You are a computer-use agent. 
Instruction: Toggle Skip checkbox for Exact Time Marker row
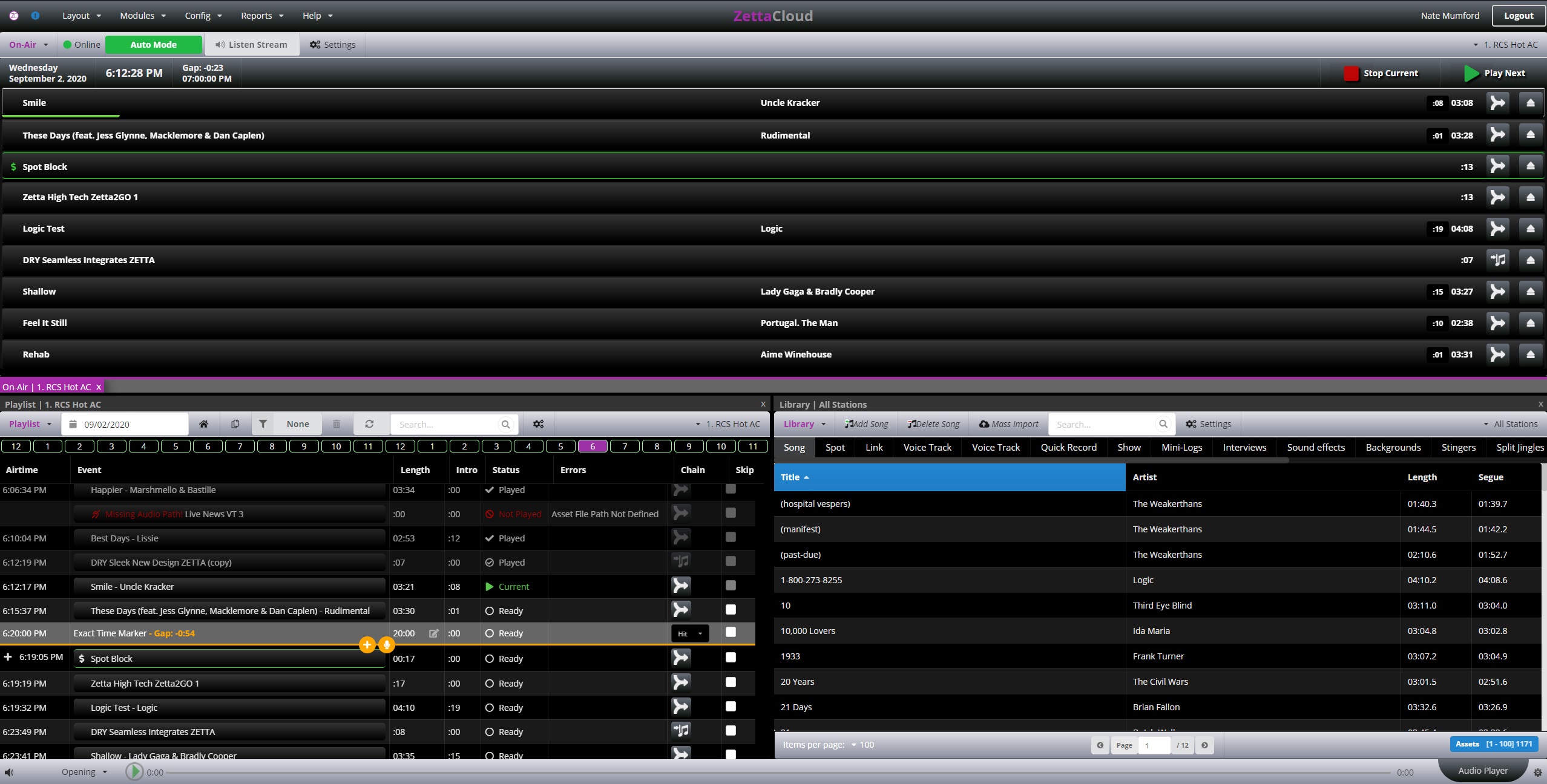731,632
